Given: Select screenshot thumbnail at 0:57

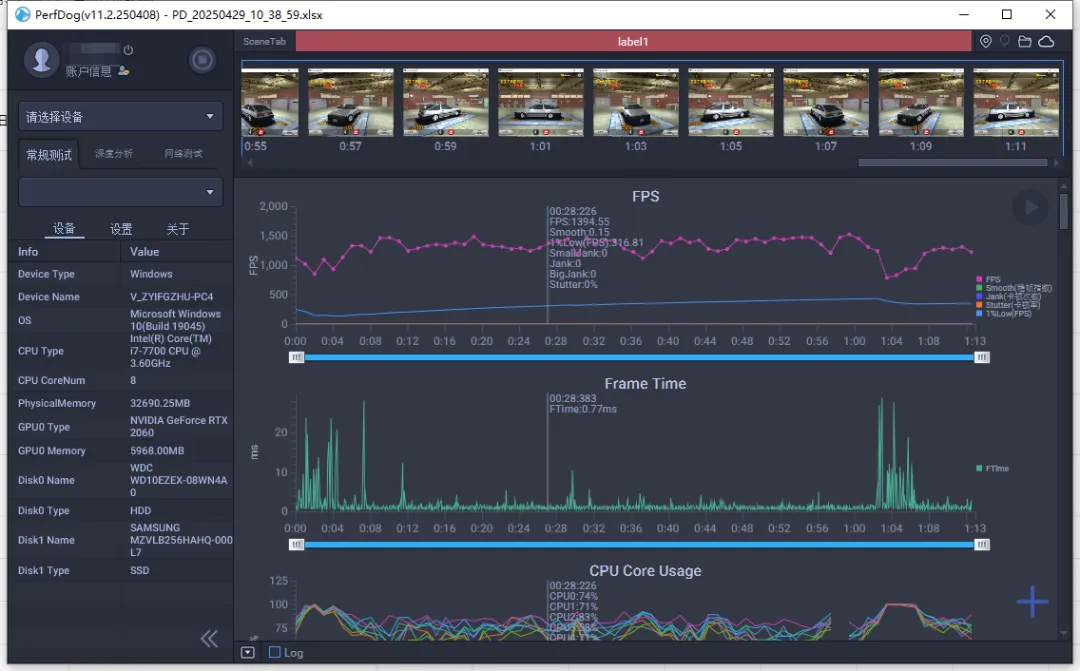Looking at the screenshot, I should point(351,102).
